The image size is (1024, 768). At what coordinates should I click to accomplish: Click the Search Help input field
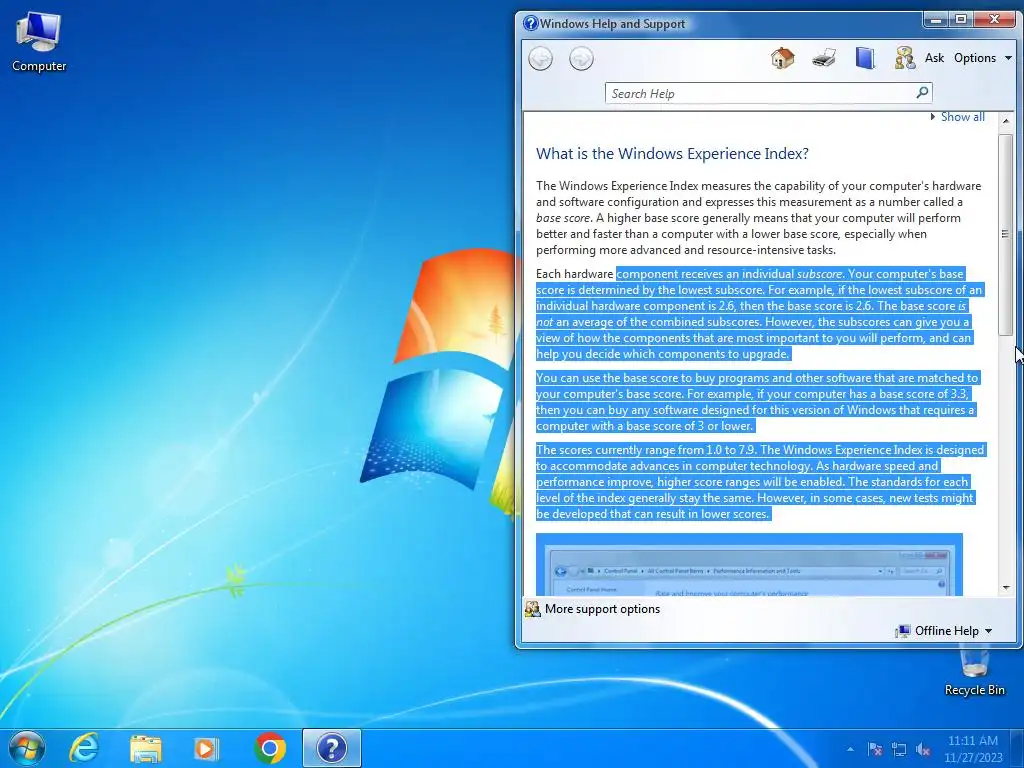point(761,93)
